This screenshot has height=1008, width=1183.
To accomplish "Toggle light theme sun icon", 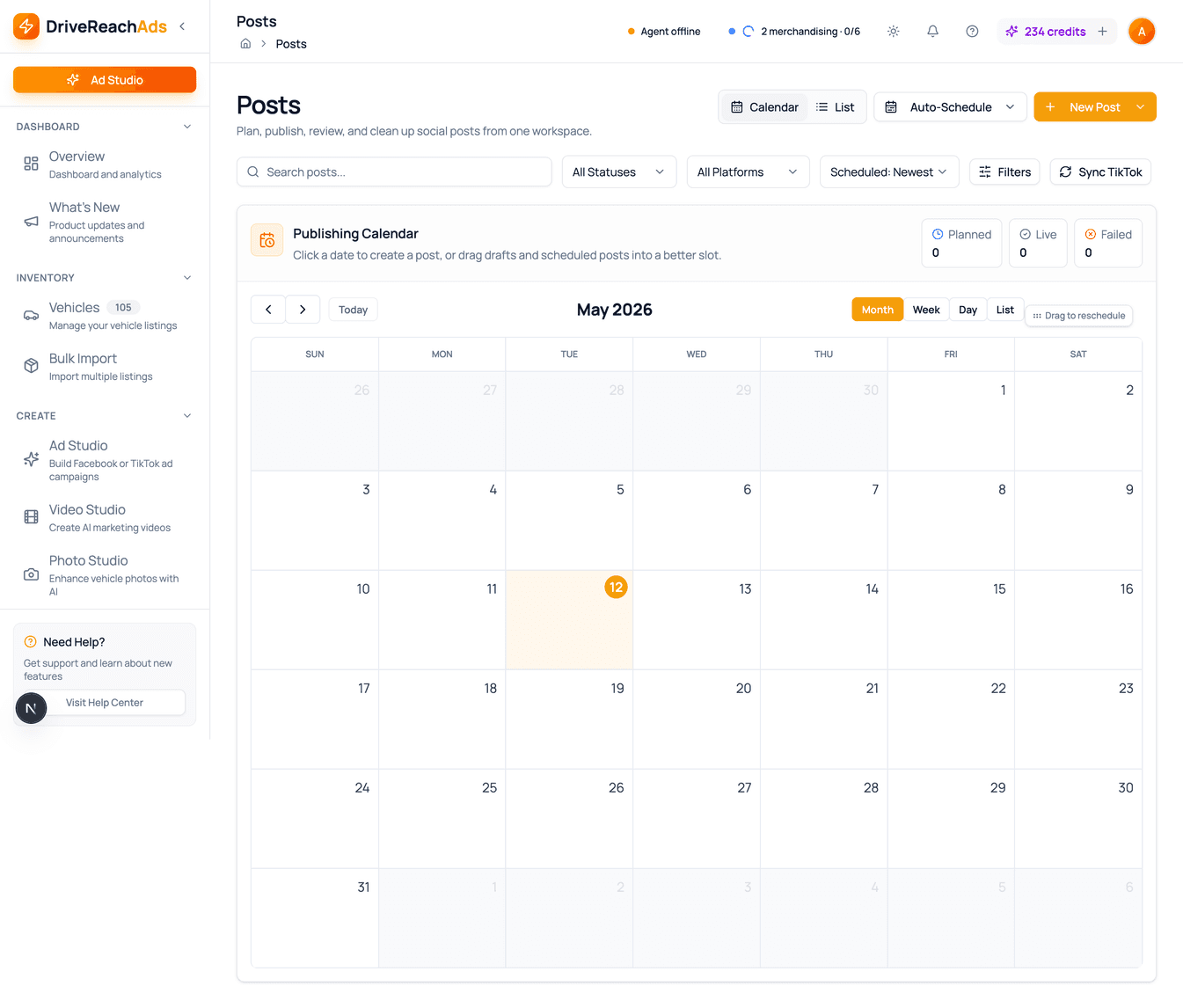I will (x=893, y=32).
